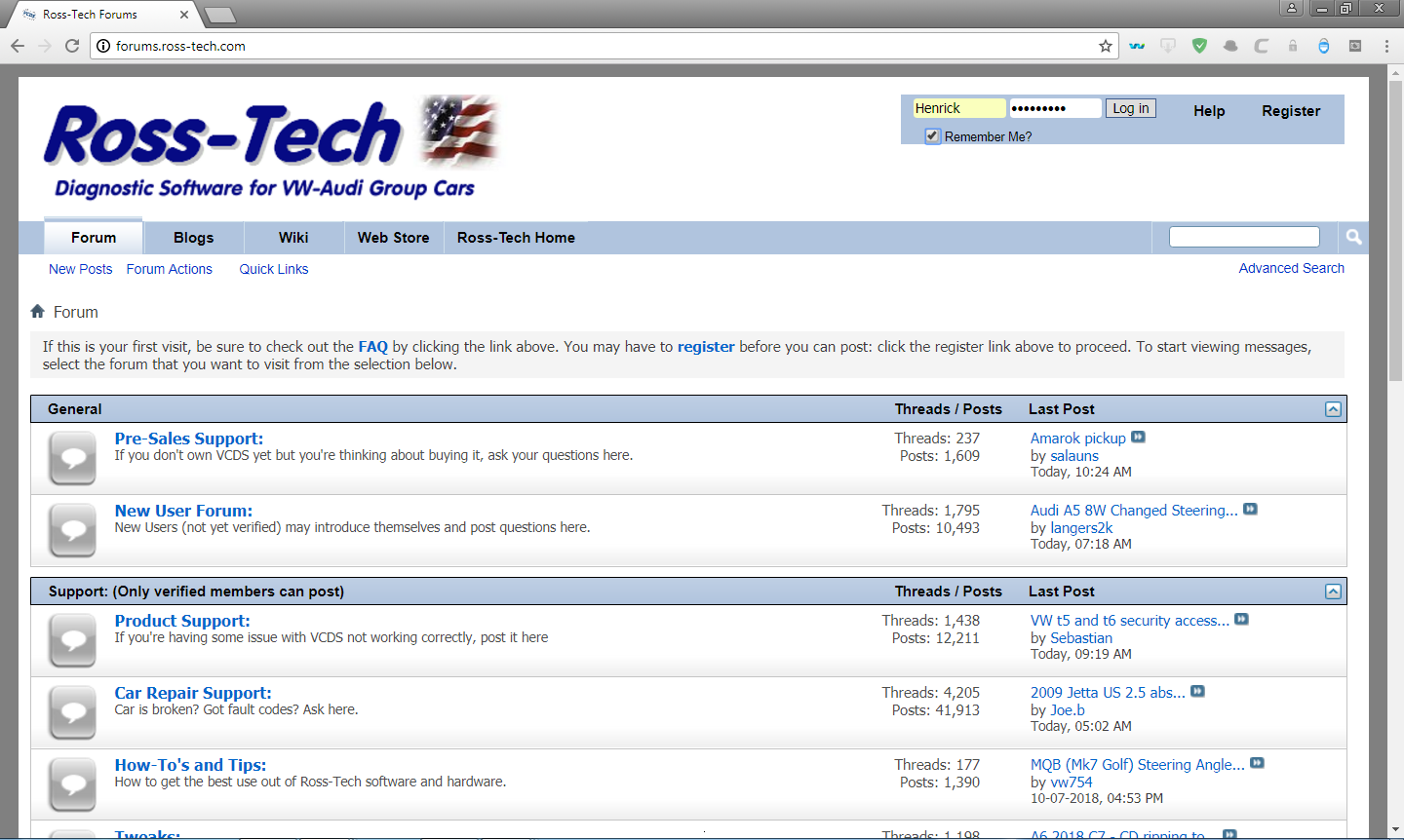The height and width of the screenshot is (840, 1404).
Task: Select the Ross-Tech Forums browser tab
Action: click(102, 15)
